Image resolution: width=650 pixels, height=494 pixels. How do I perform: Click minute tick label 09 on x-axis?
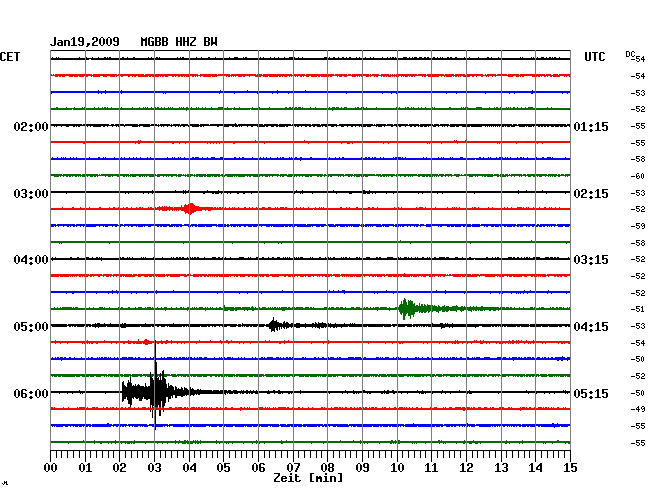tap(362, 467)
